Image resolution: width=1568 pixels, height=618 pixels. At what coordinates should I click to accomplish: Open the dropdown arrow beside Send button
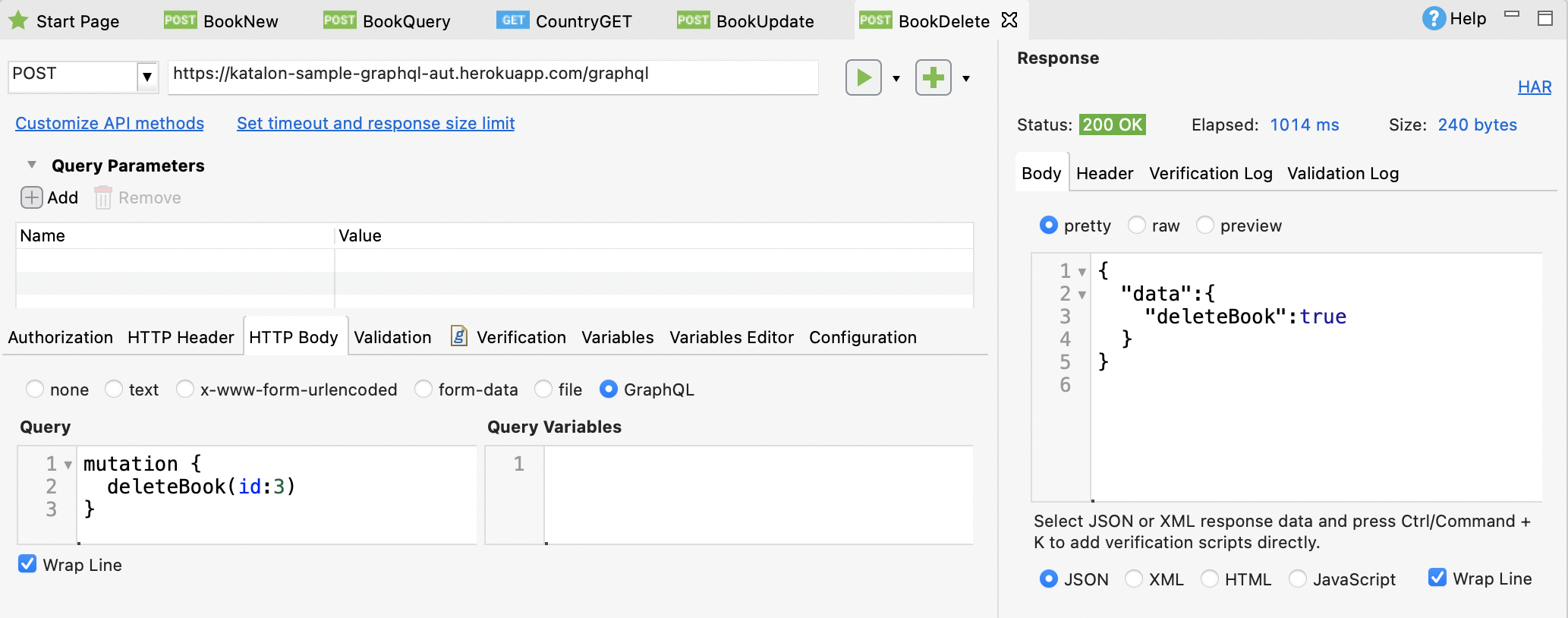tap(896, 79)
